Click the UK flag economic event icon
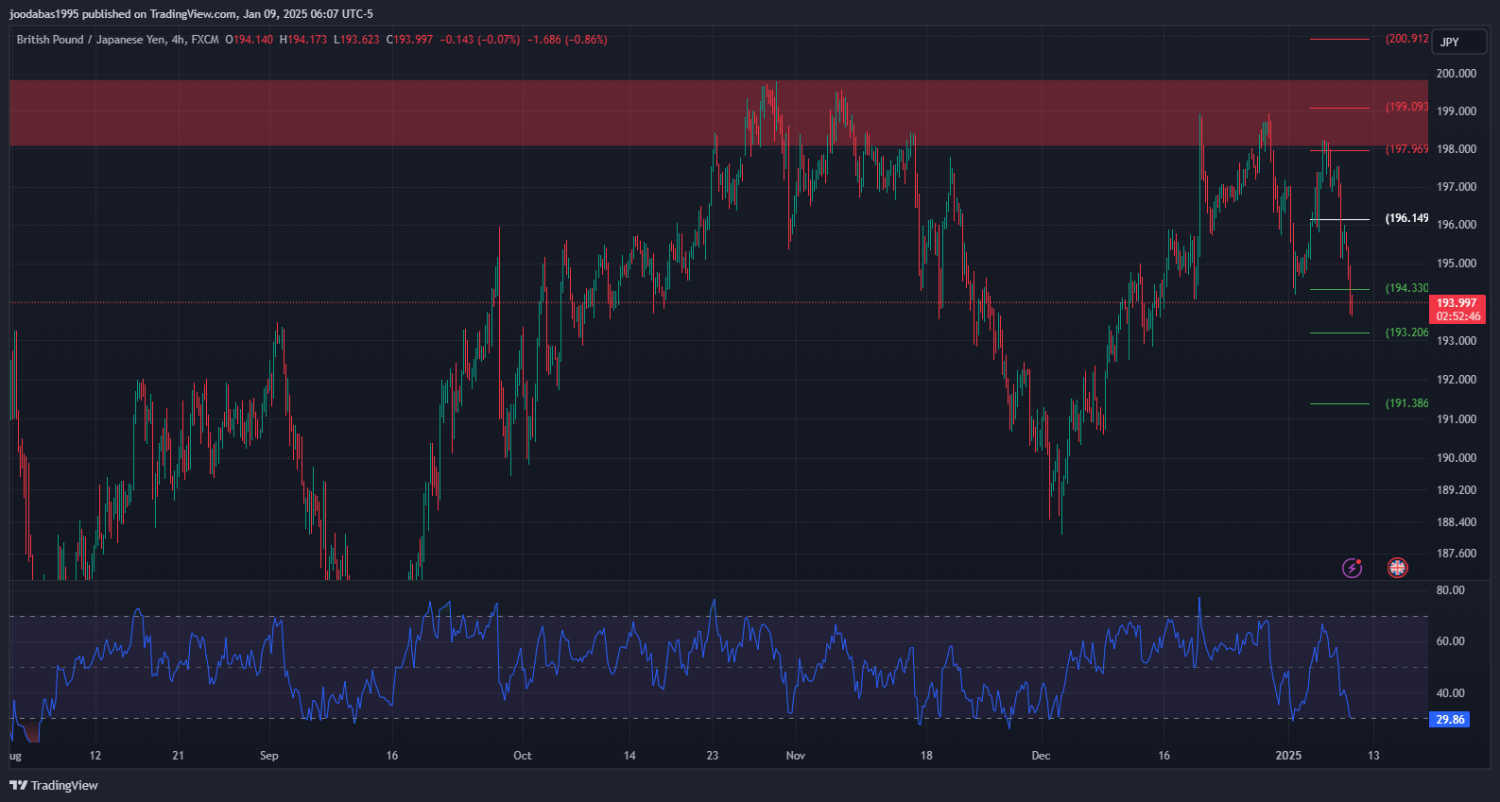This screenshot has width=1500, height=802. [1397, 568]
